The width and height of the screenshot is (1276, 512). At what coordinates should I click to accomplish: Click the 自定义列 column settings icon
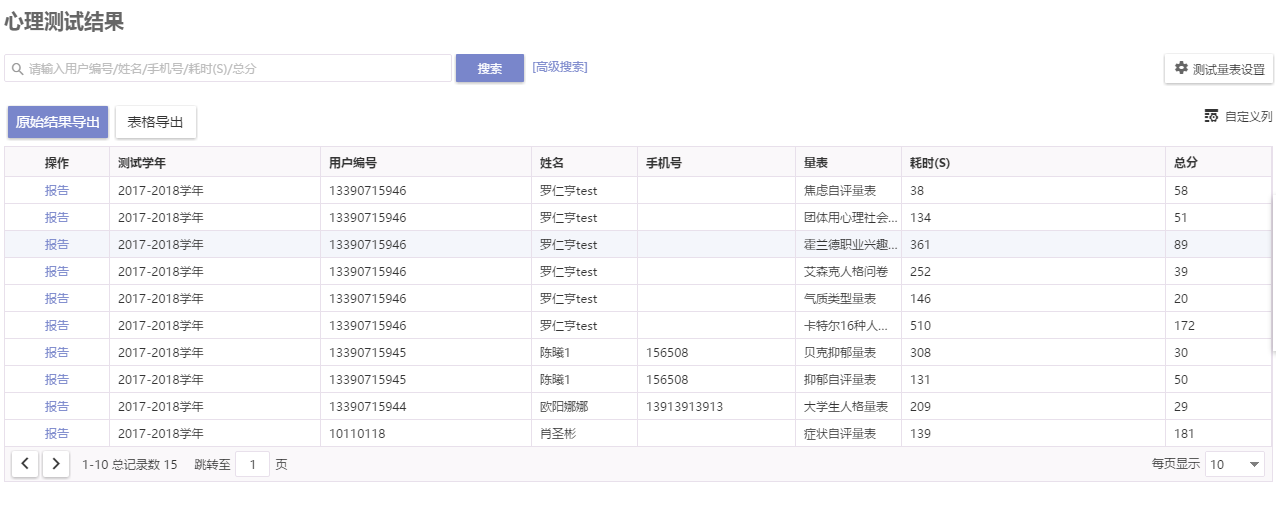click(x=1211, y=116)
